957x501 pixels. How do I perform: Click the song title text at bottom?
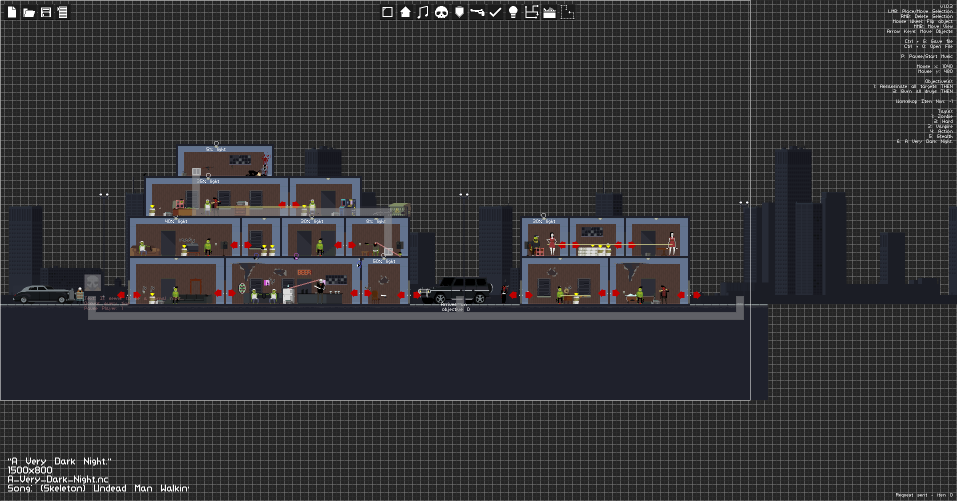pos(98,488)
